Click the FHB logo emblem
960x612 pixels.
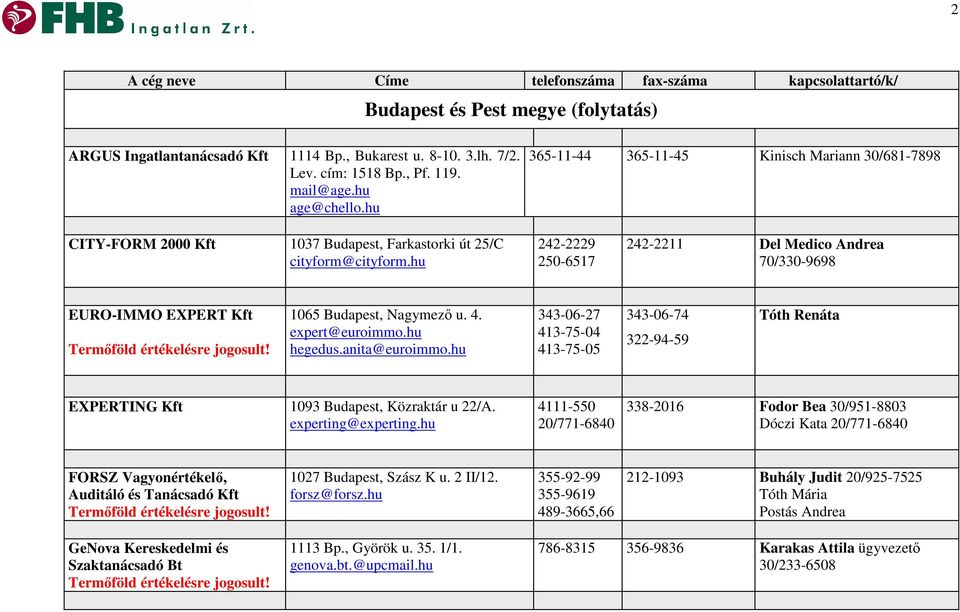point(19,17)
